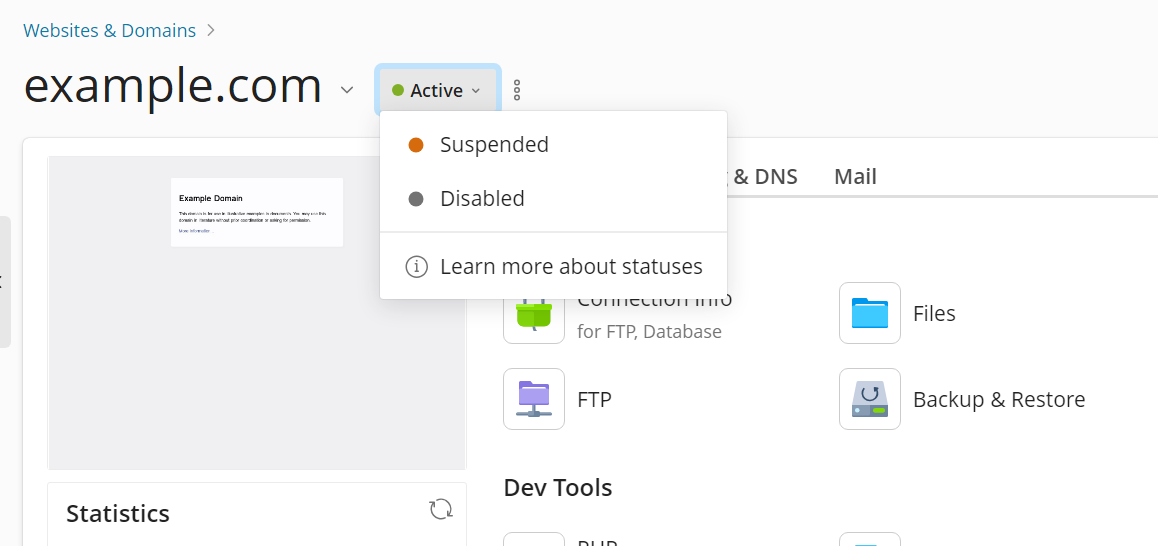This screenshot has width=1158, height=546.
Task: Open the Example Domain site preview thumbnail
Action: 256,212
